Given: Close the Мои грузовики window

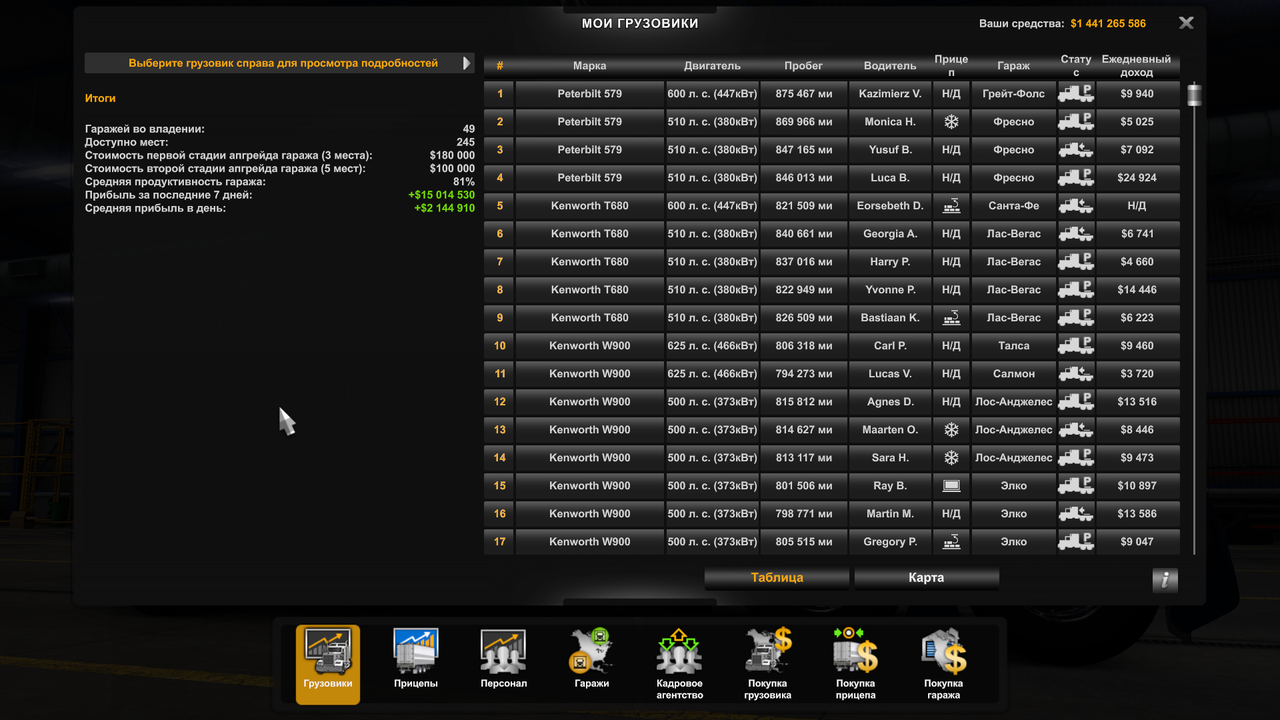Looking at the screenshot, I should click(1186, 23).
